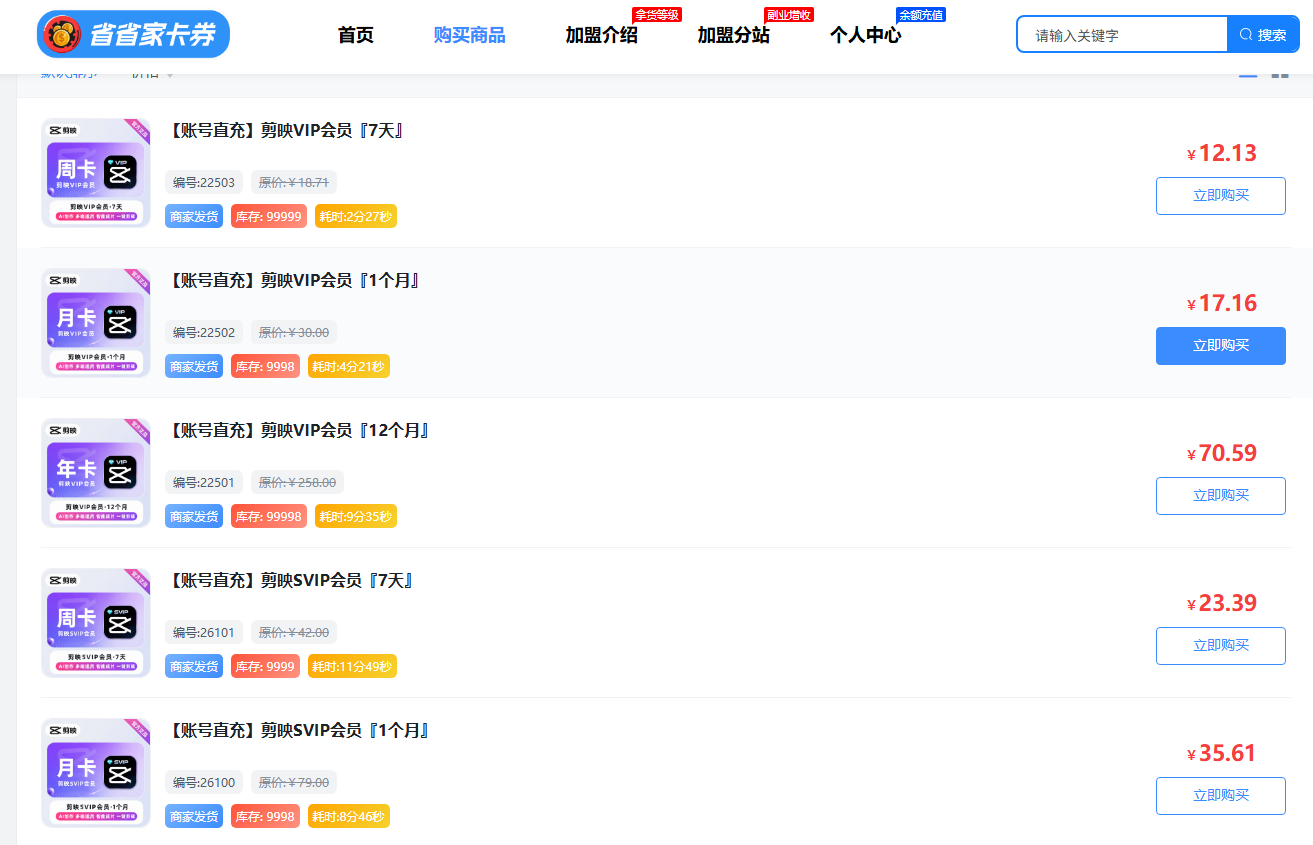The height and width of the screenshot is (845, 1313).
Task: Click the 拿货等级 red badge
Action: 657,15
